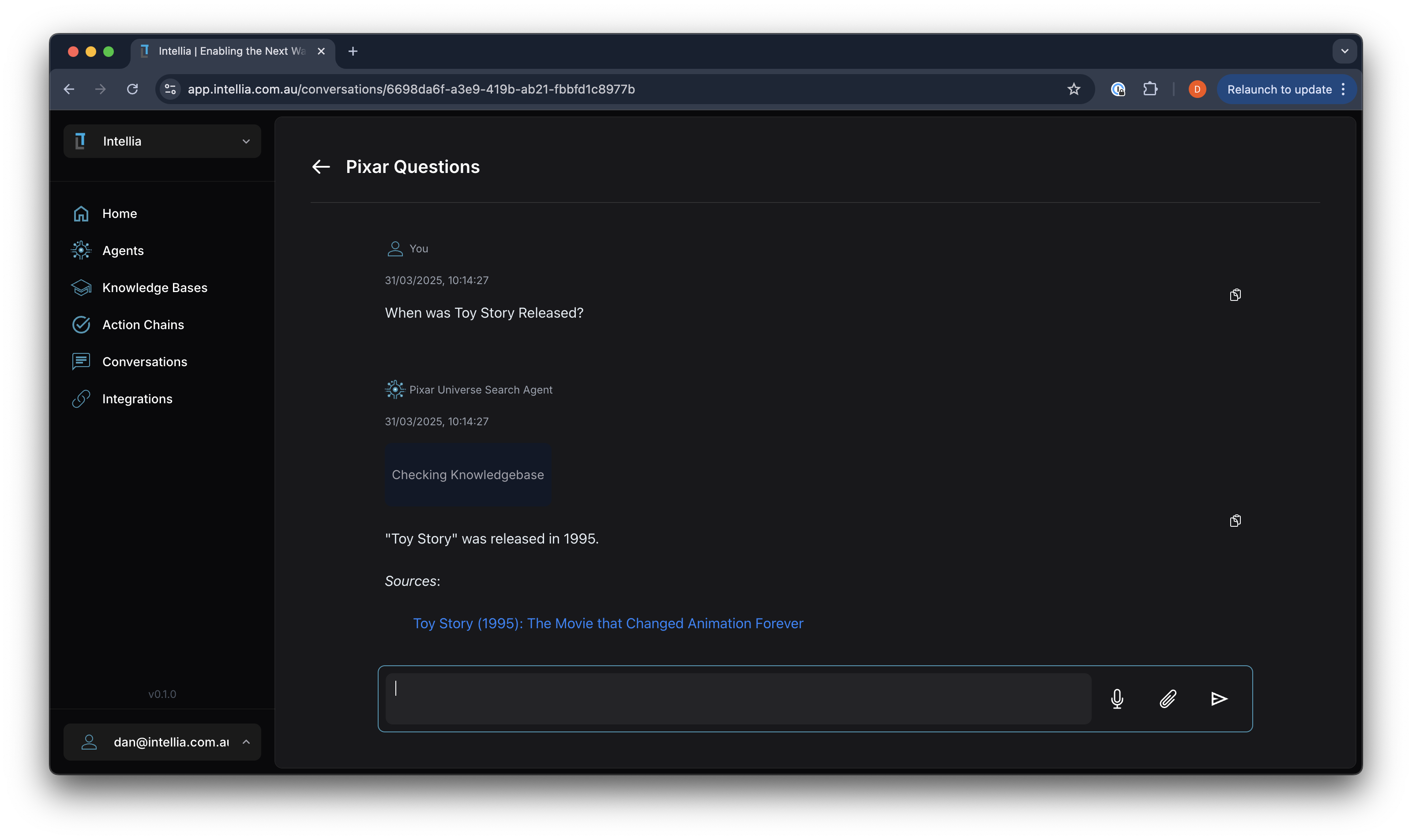Bookmark this page with the star icon
1412x840 pixels.
tap(1074, 89)
